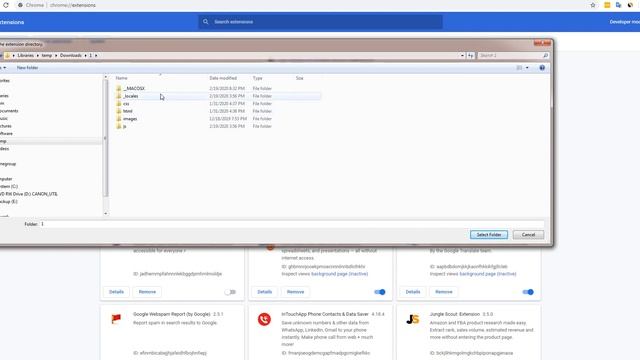
Task: Open the Google Translate extension icon
Action: coord(618,5)
